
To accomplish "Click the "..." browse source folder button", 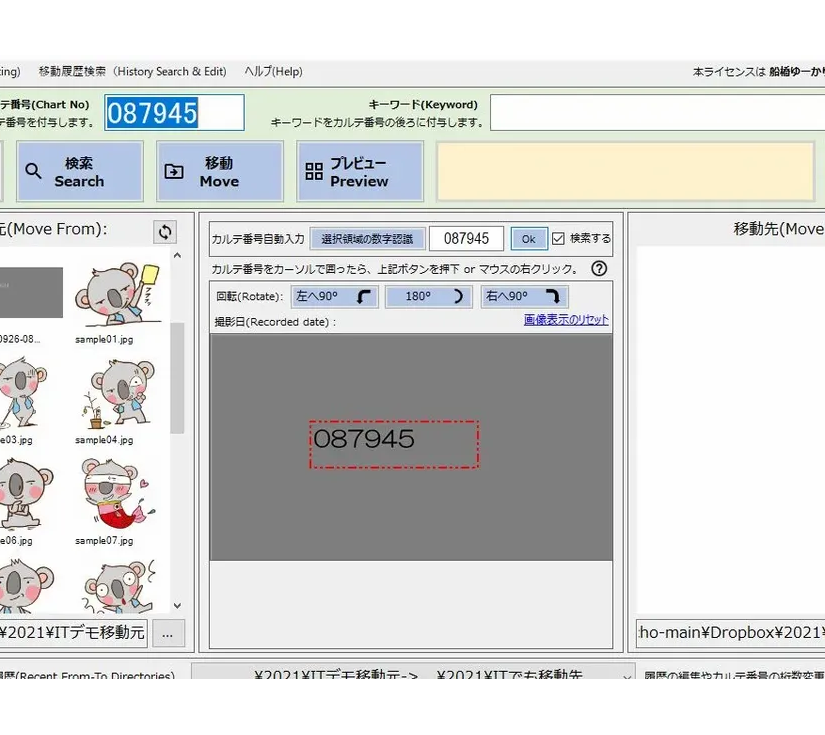I will 167,632.
